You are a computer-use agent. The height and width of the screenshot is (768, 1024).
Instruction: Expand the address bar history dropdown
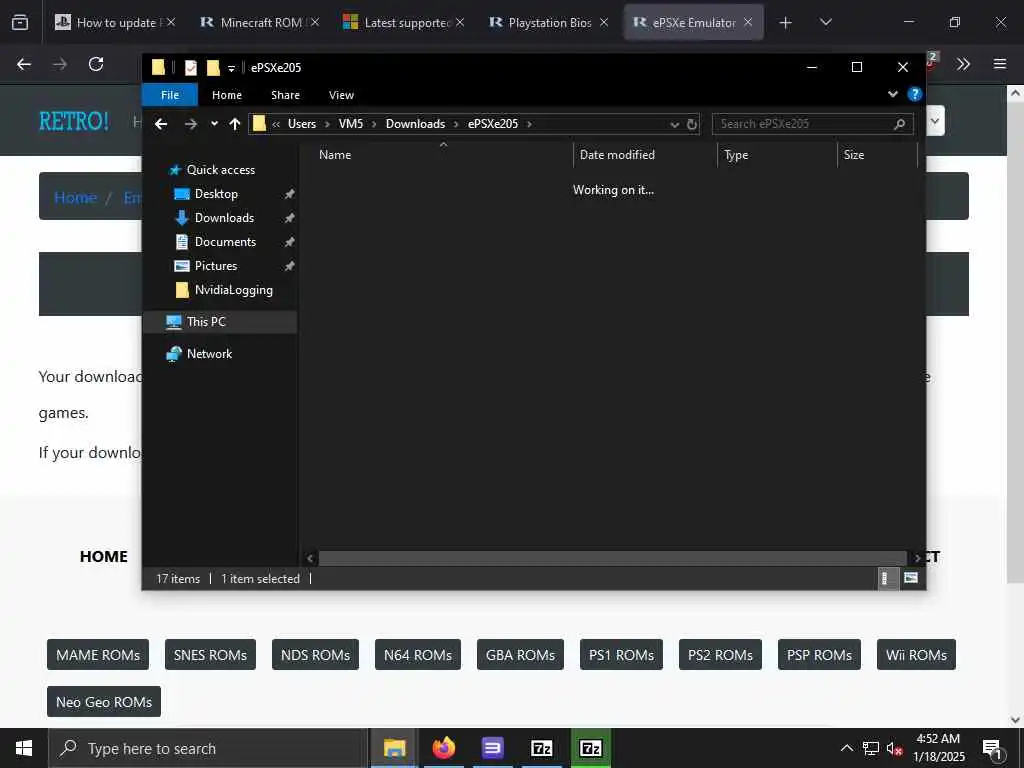(x=675, y=124)
